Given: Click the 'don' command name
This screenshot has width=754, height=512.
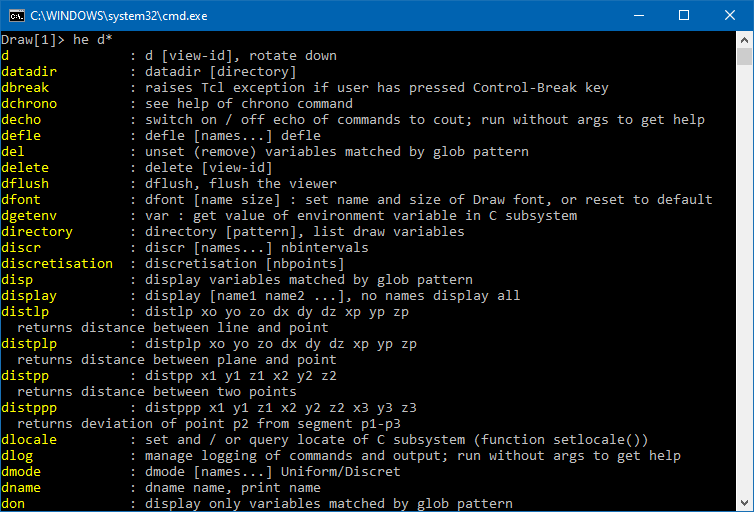Looking at the screenshot, I should (x=13, y=504).
